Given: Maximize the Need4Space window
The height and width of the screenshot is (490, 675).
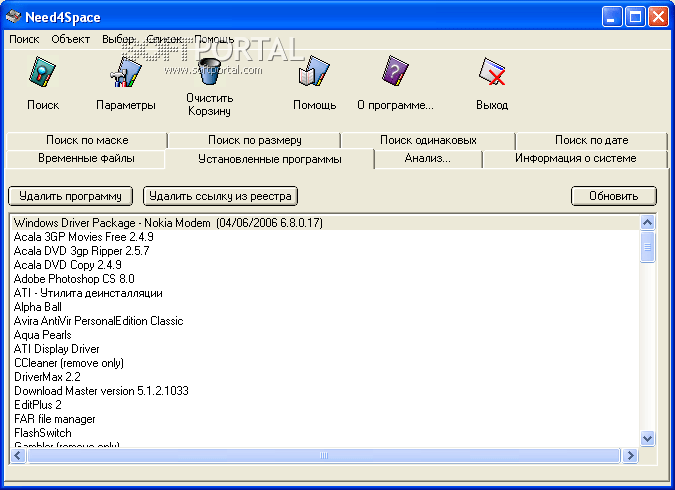Looking at the screenshot, I should tap(635, 17).
